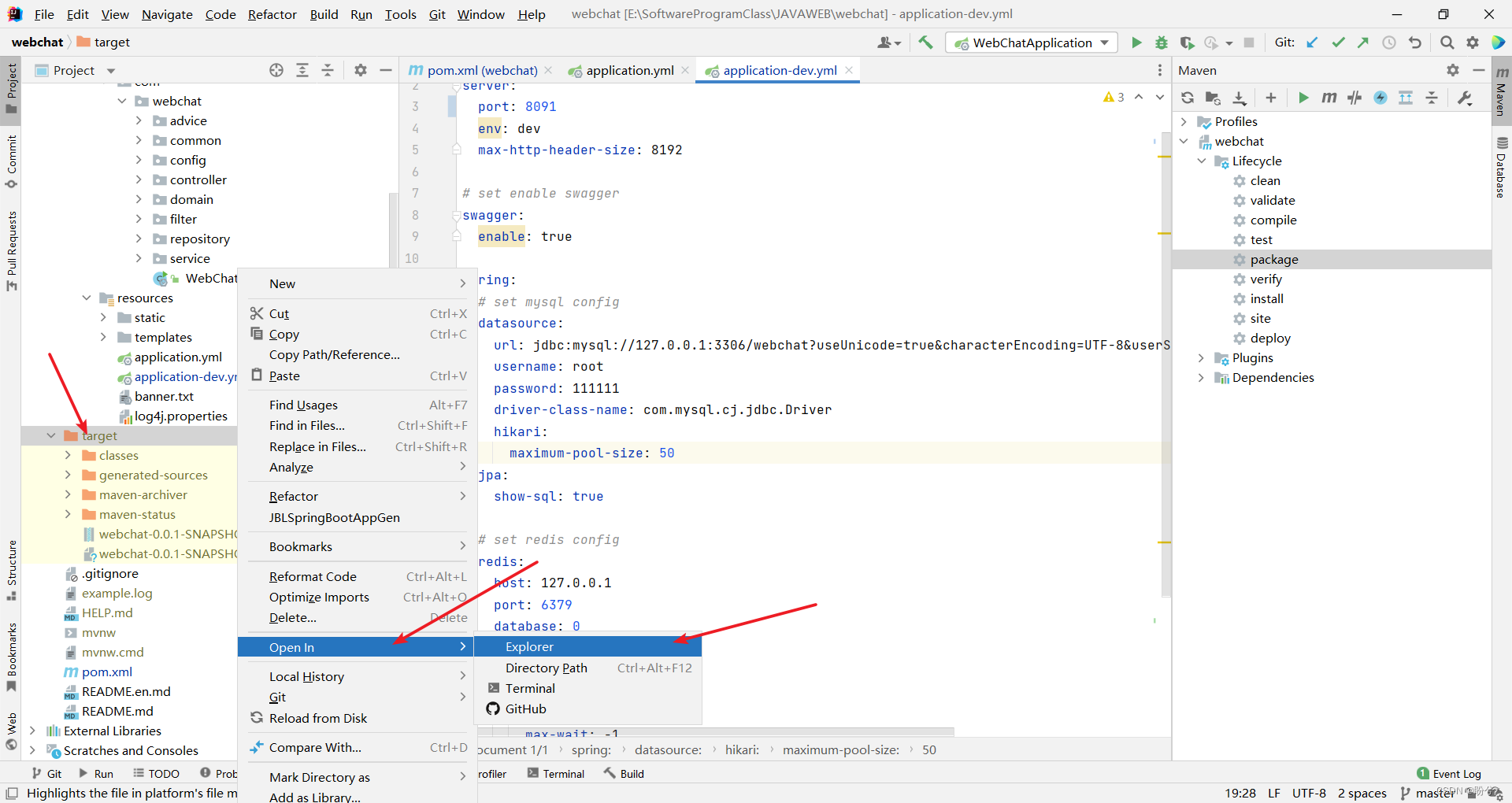1512x803 pixels.
Task: Expand the Plugins node in Maven
Action: (1201, 358)
